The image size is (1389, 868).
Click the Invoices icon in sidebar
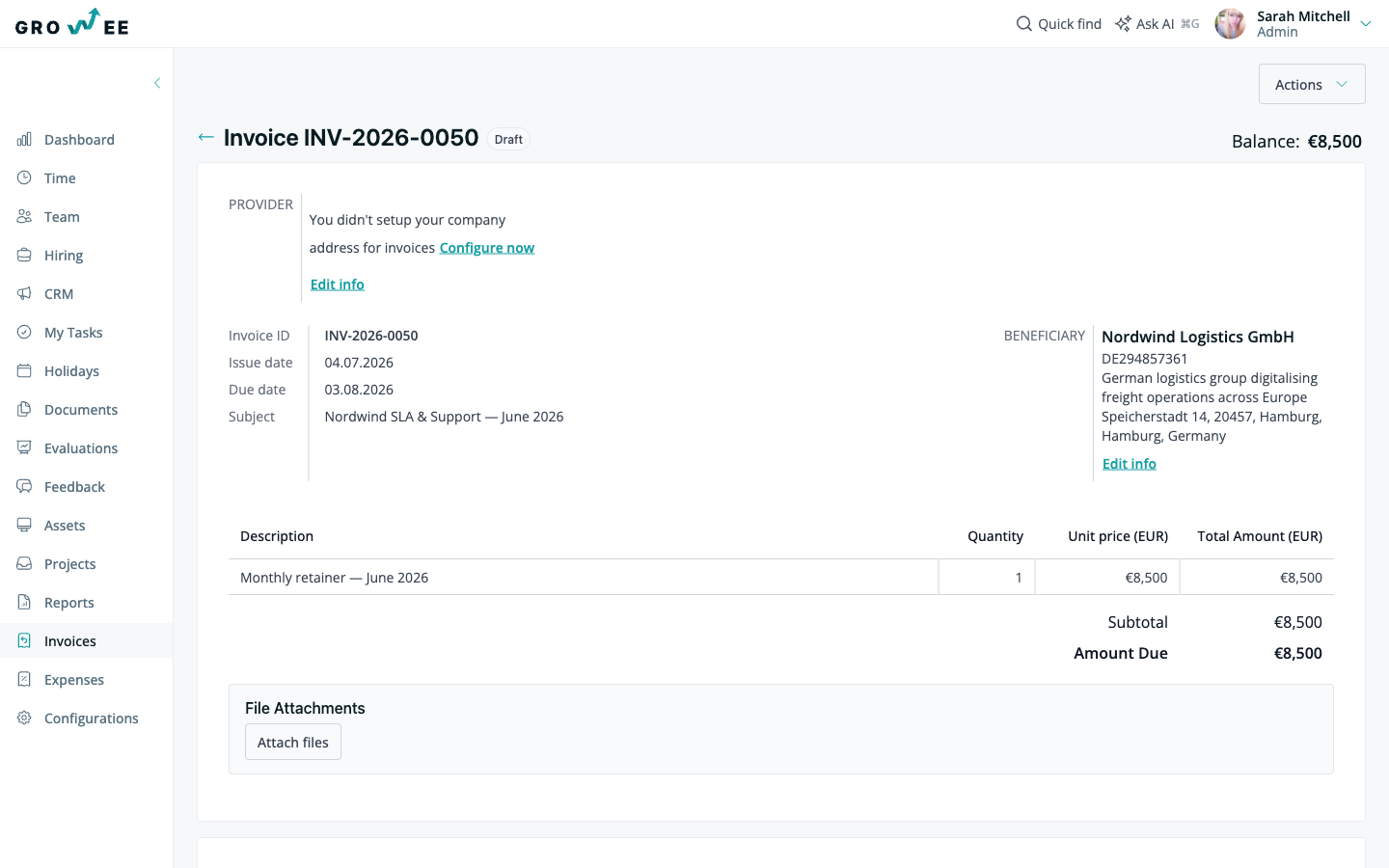coord(24,641)
